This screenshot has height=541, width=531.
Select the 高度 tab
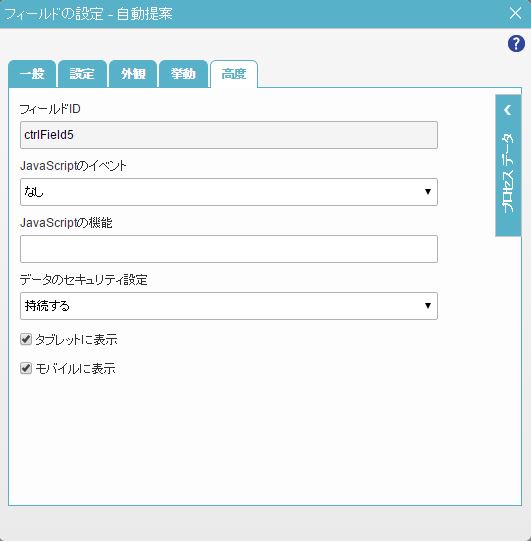234,74
